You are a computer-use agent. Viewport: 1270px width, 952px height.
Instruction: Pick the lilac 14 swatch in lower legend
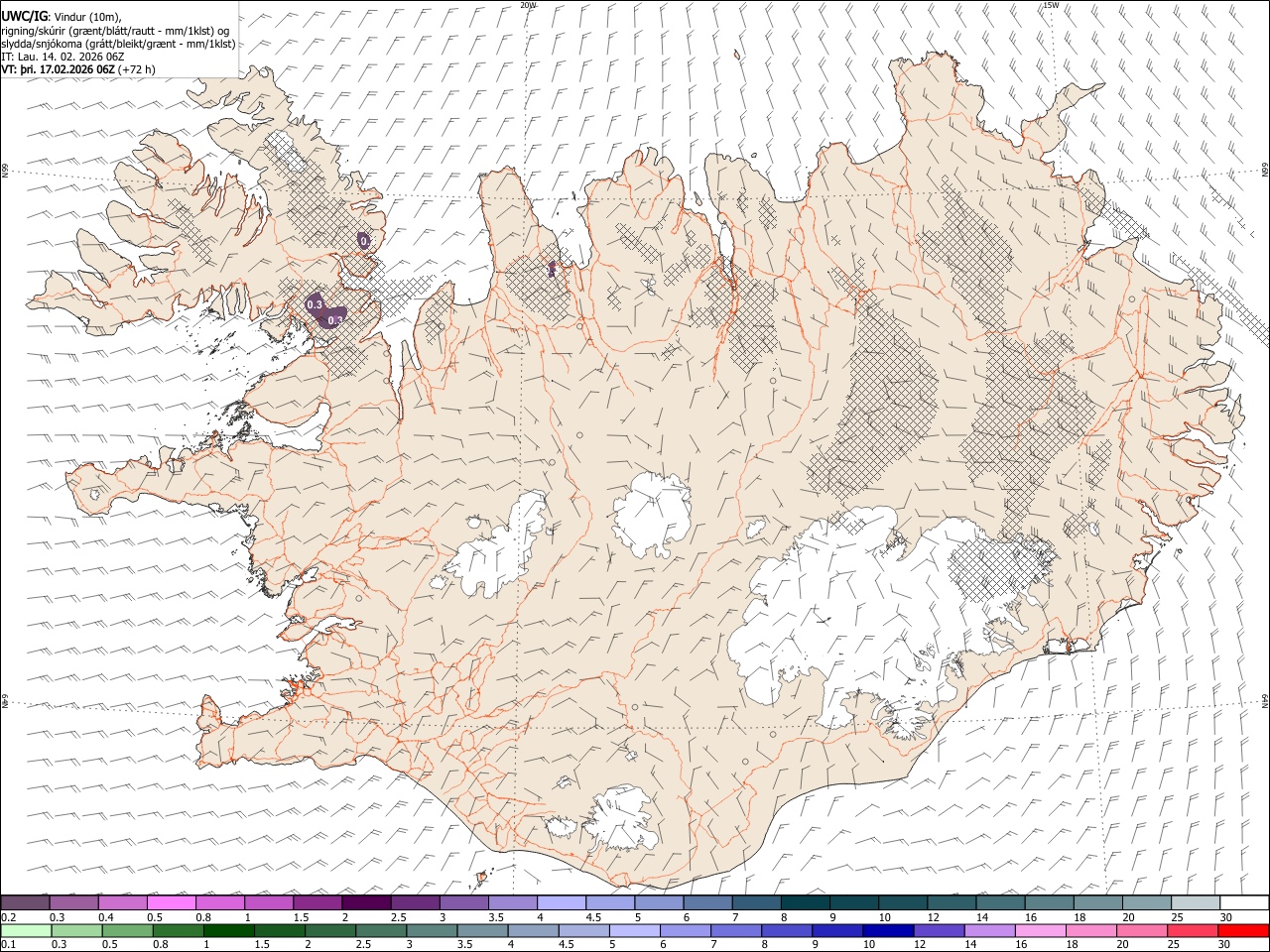click(x=989, y=930)
